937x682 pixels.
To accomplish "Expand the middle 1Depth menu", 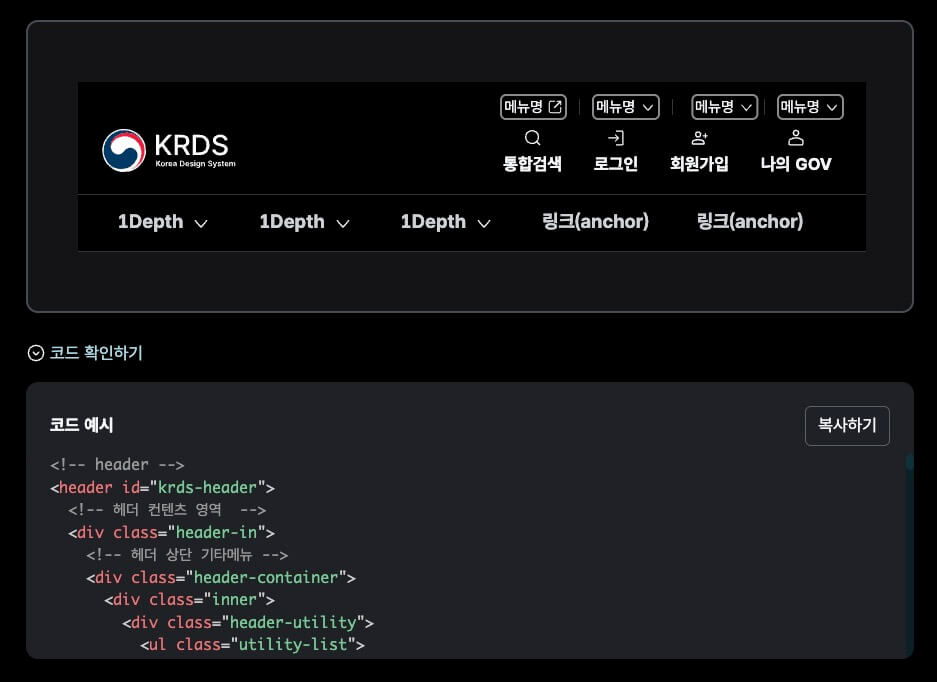I will tap(304, 222).
